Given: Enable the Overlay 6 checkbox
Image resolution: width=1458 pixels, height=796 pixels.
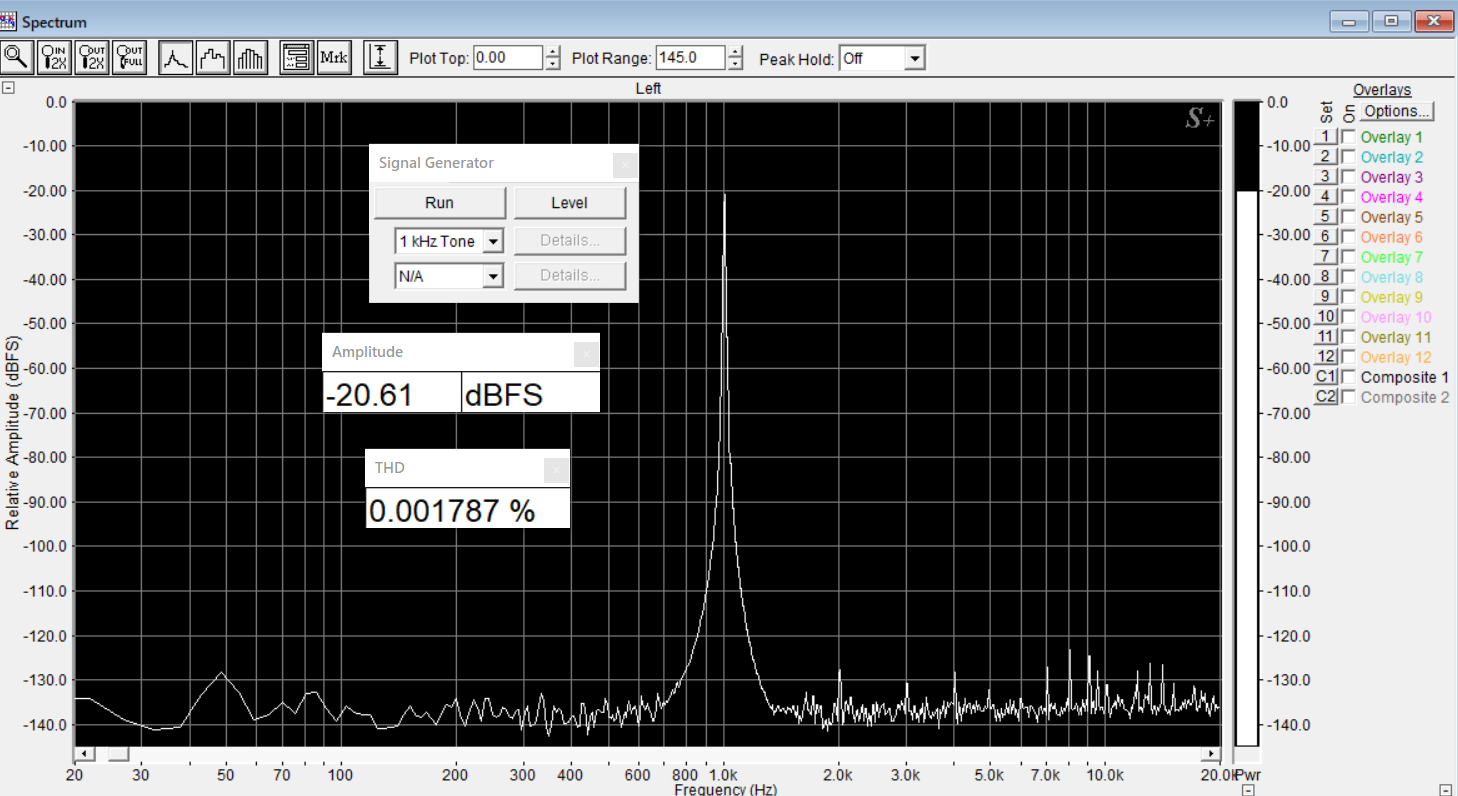Looking at the screenshot, I should click(1349, 237).
